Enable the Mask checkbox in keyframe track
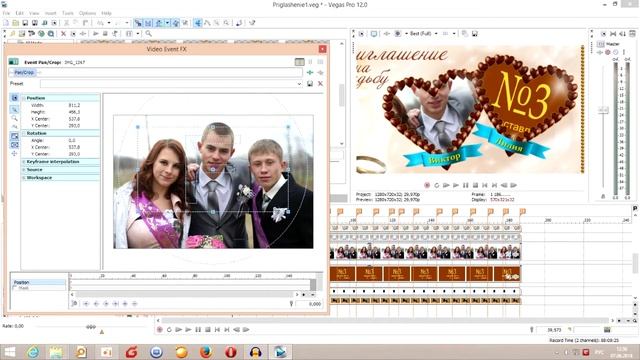This screenshot has height=360, width=640. [x=15, y=288]
